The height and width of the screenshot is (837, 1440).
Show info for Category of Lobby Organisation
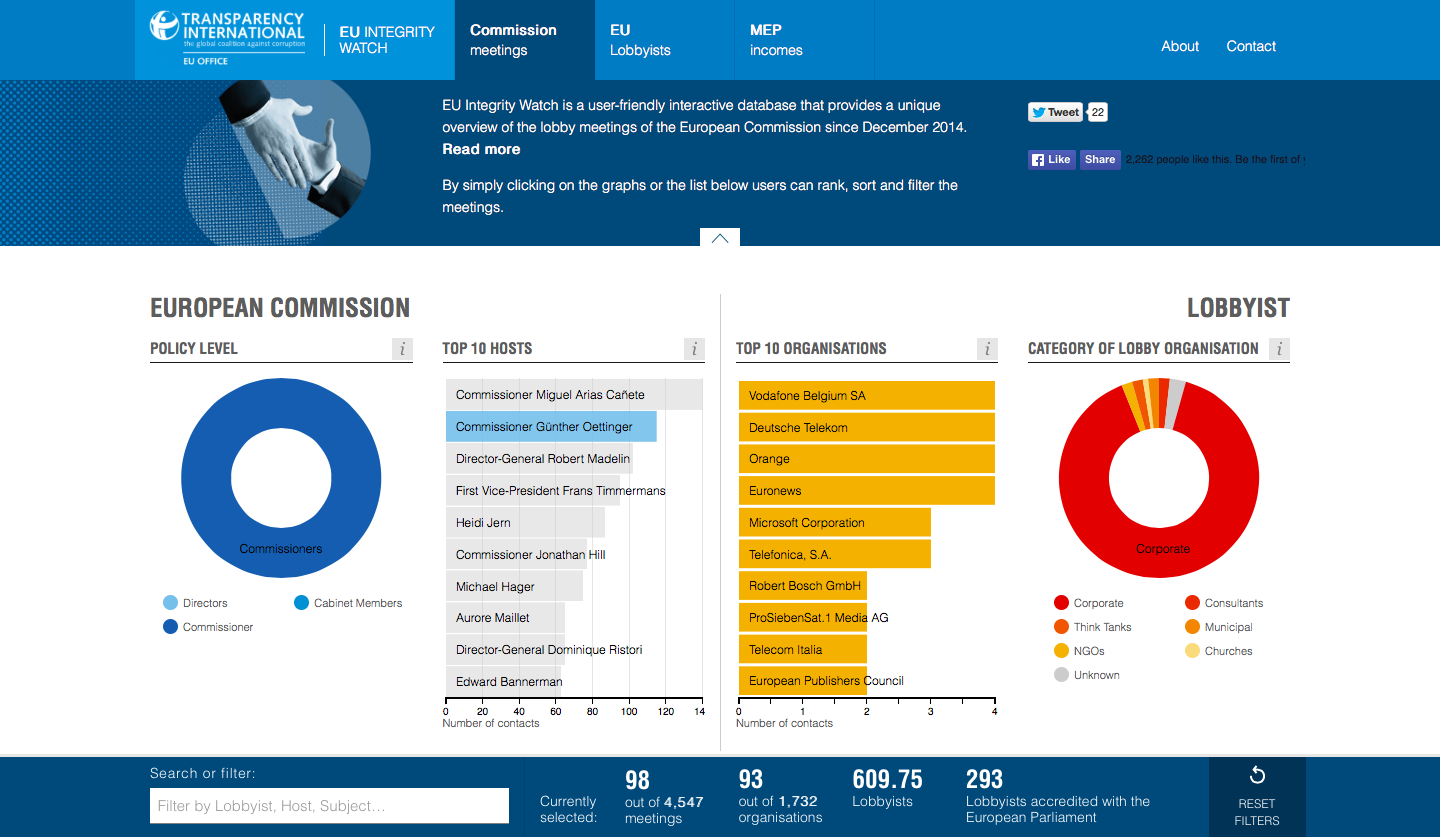click(1279, 349)
